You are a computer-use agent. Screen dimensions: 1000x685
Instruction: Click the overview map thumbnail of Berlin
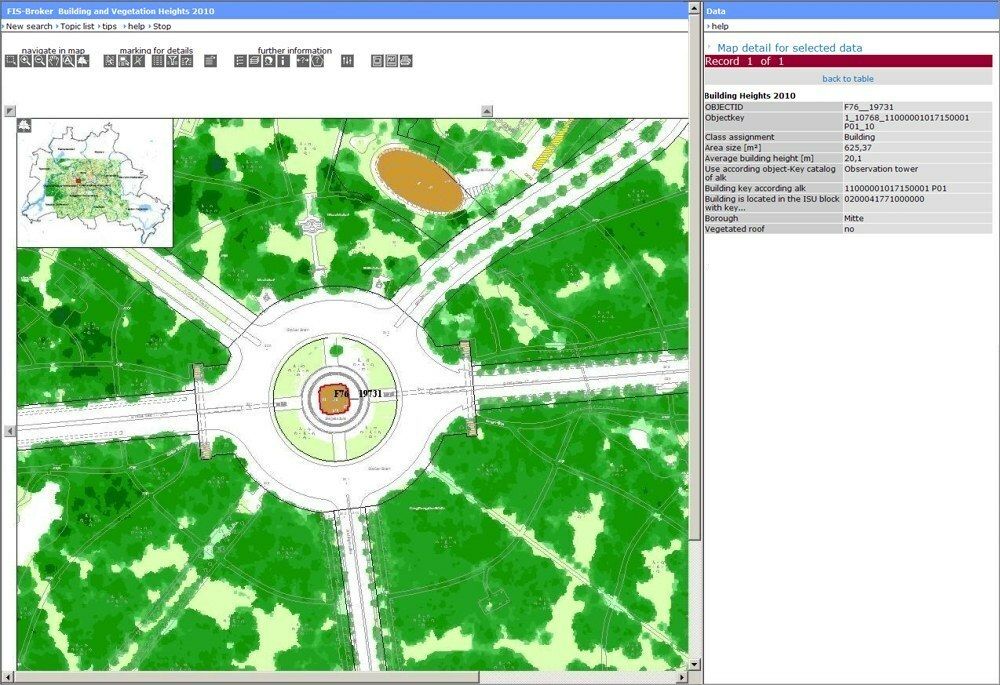click(x=95, y=182)
